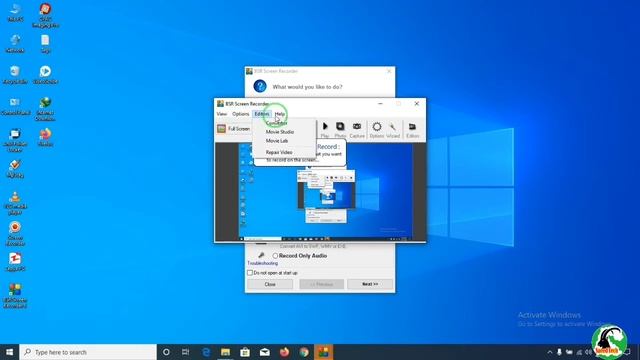
Task: Click BSR Screen Recorder taskbar icon
Action: (x=323, y=352)
